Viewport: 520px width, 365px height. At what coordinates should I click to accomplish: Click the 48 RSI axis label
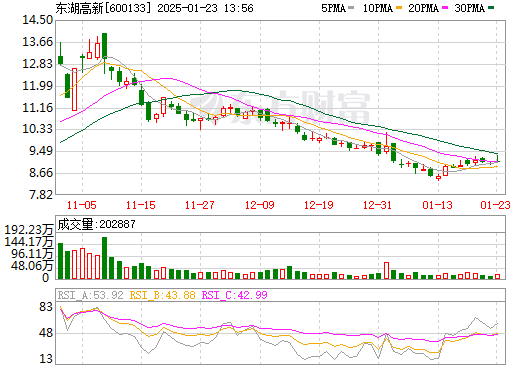coord(46,333)
